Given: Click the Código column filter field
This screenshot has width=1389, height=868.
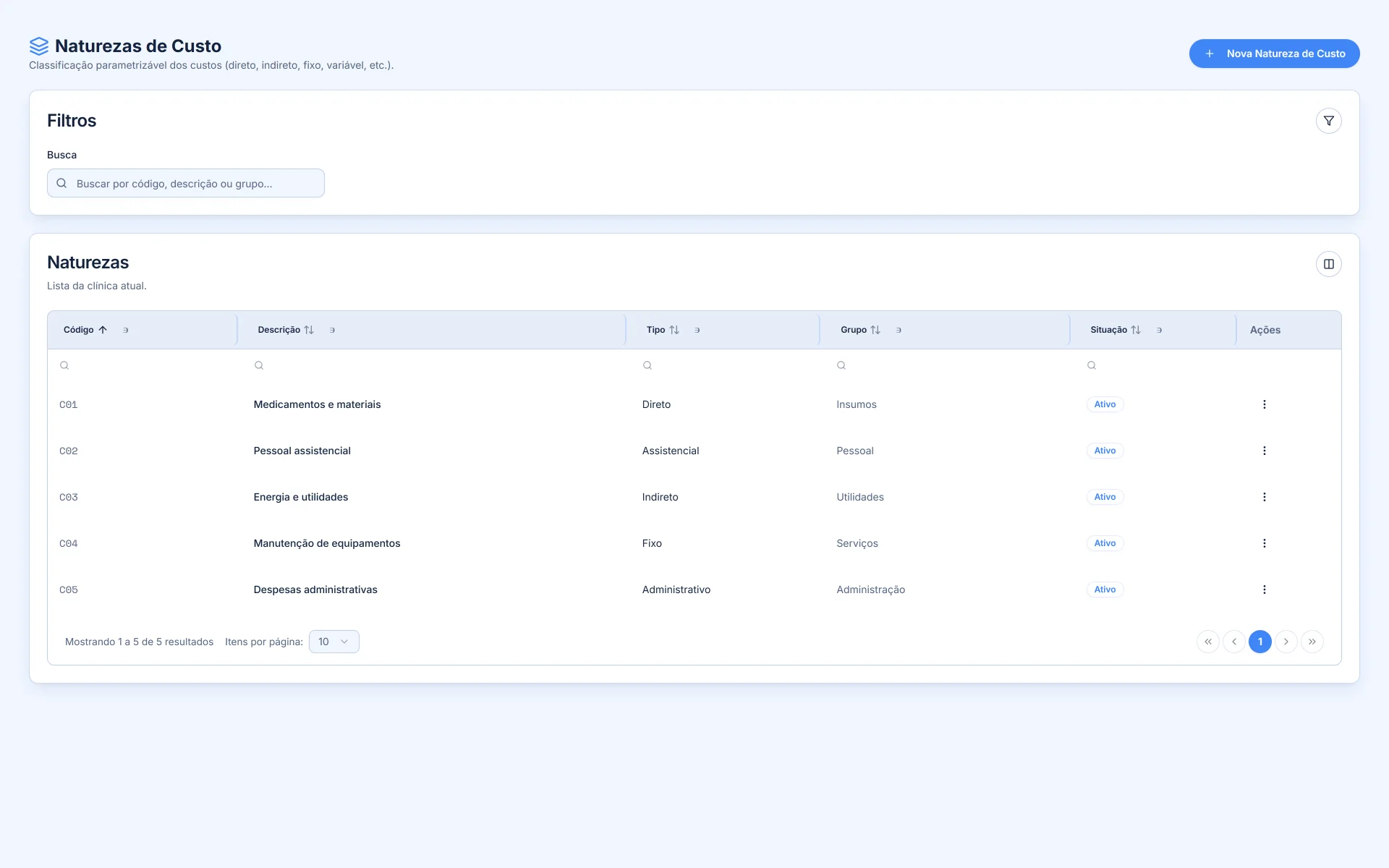Looking at the screenshot, I should coord(142,365).
